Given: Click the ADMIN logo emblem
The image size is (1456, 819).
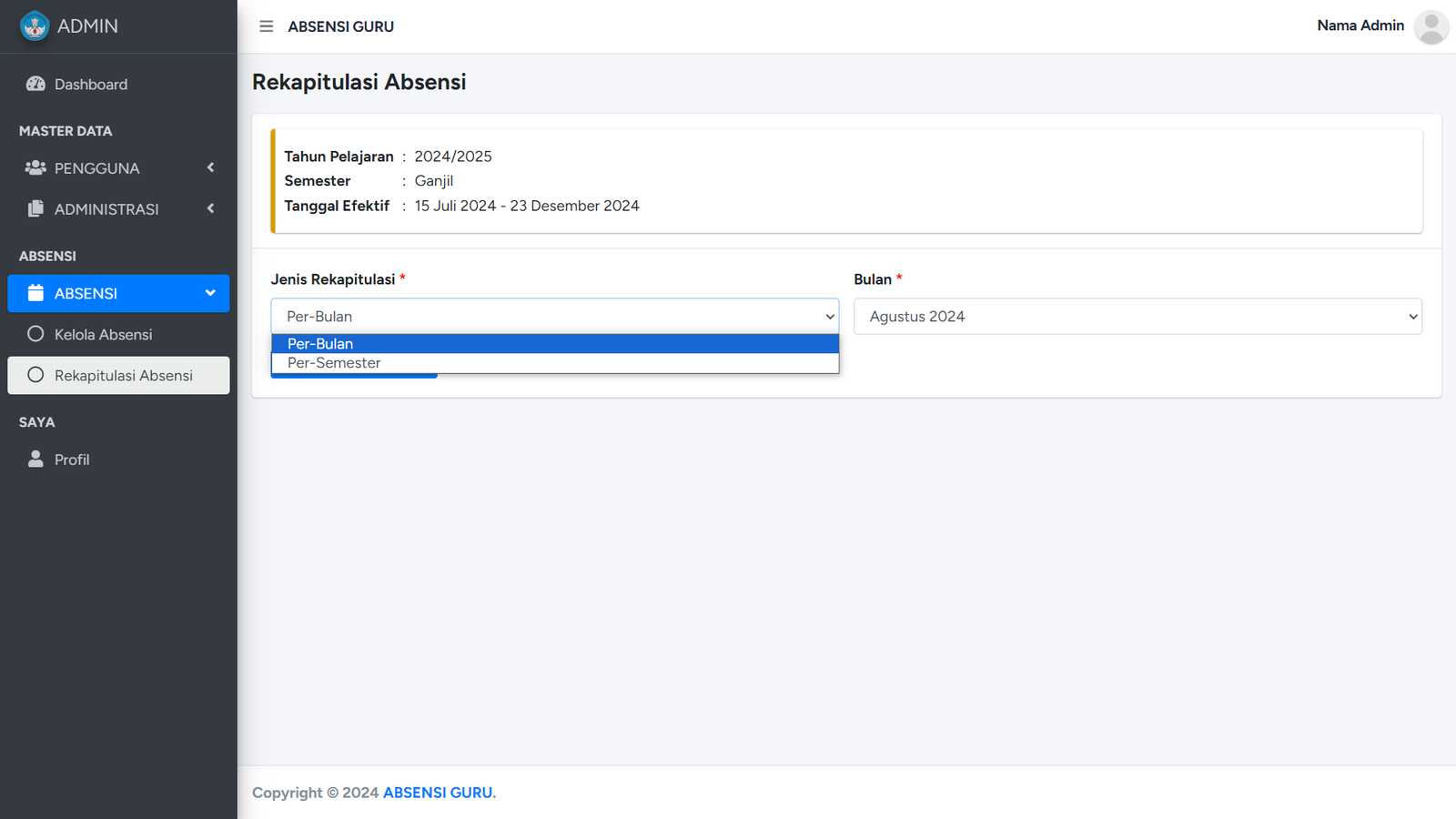Looking at the screenshot, I should tap(35, 26).
